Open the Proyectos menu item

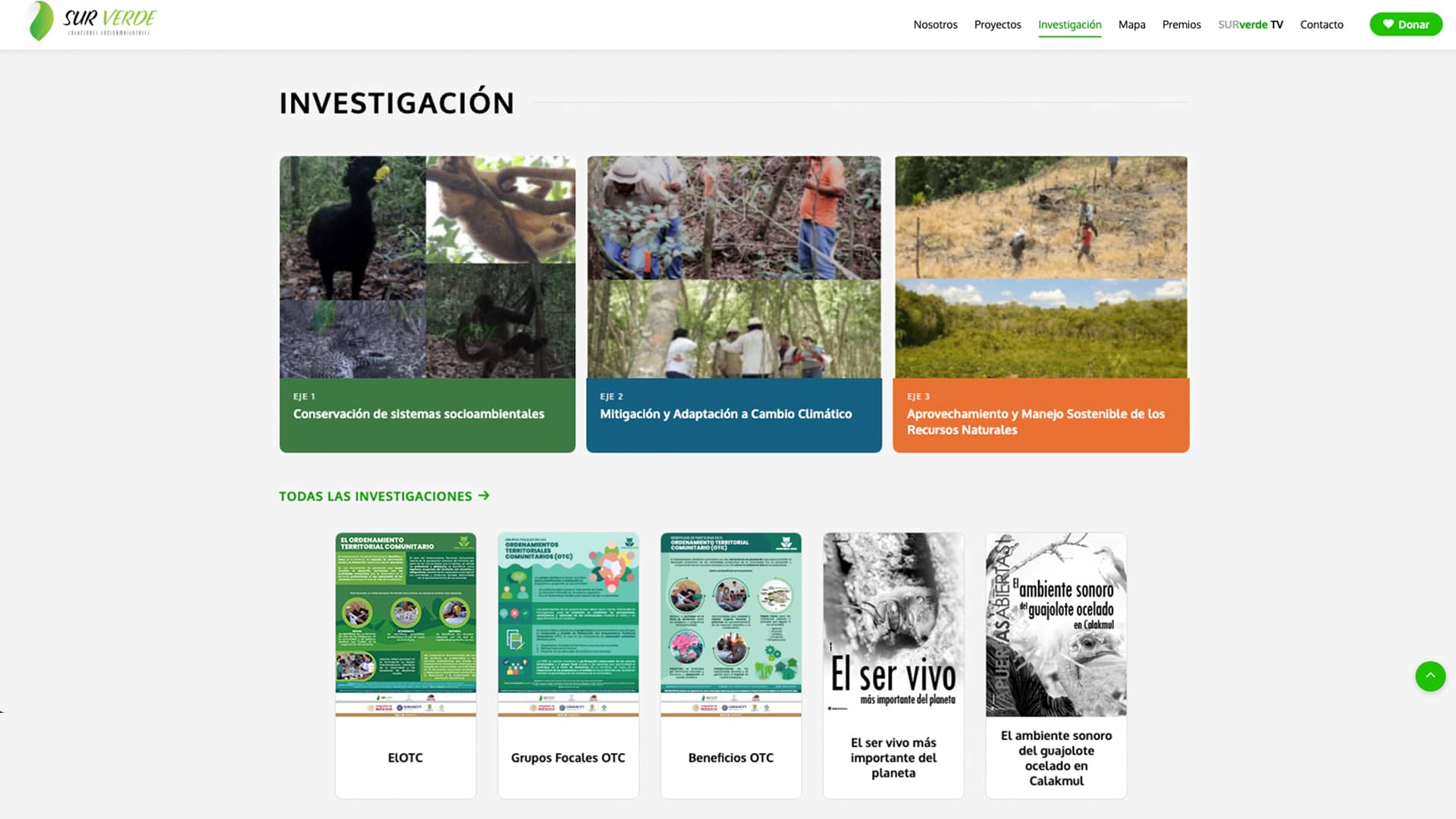click(997, 24)
